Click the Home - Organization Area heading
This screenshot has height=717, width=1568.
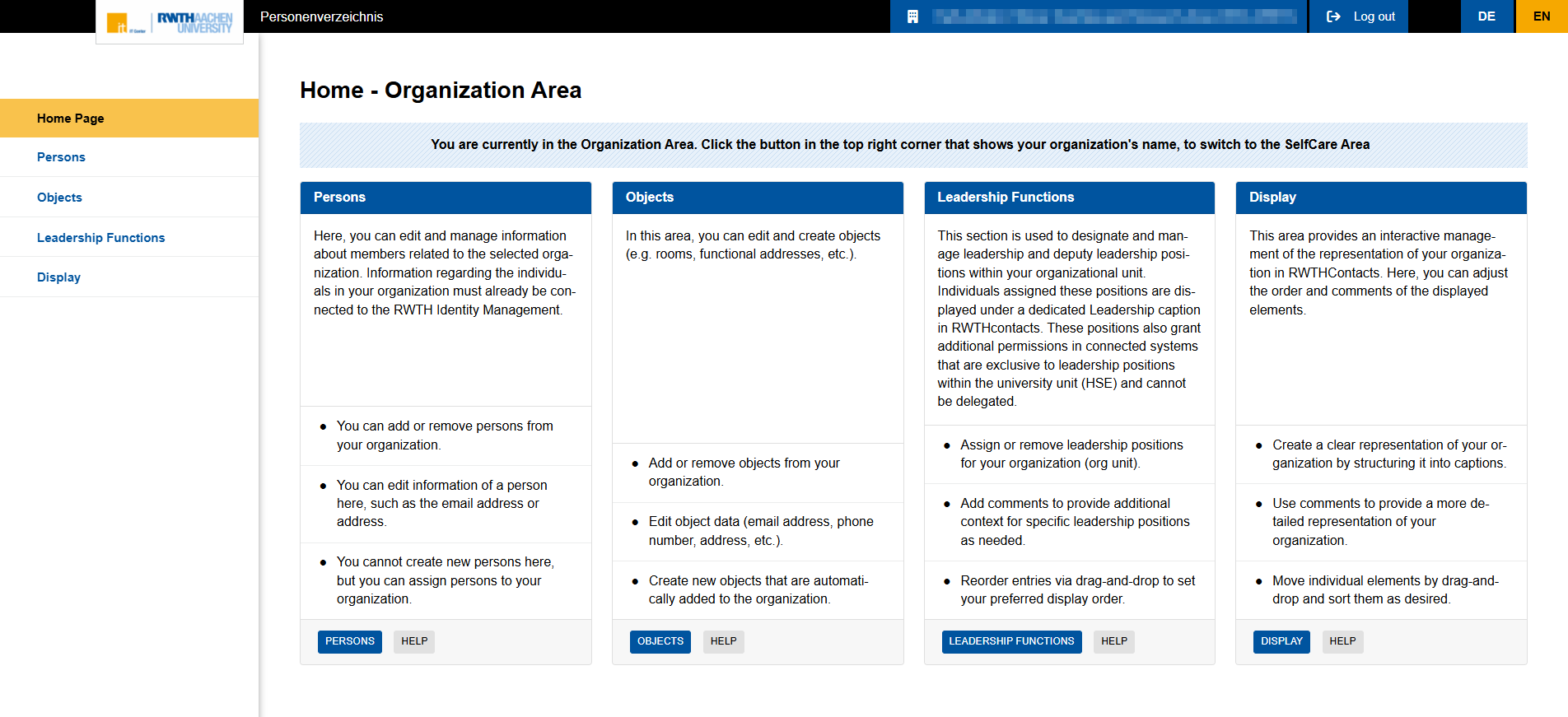click(441, 90)
